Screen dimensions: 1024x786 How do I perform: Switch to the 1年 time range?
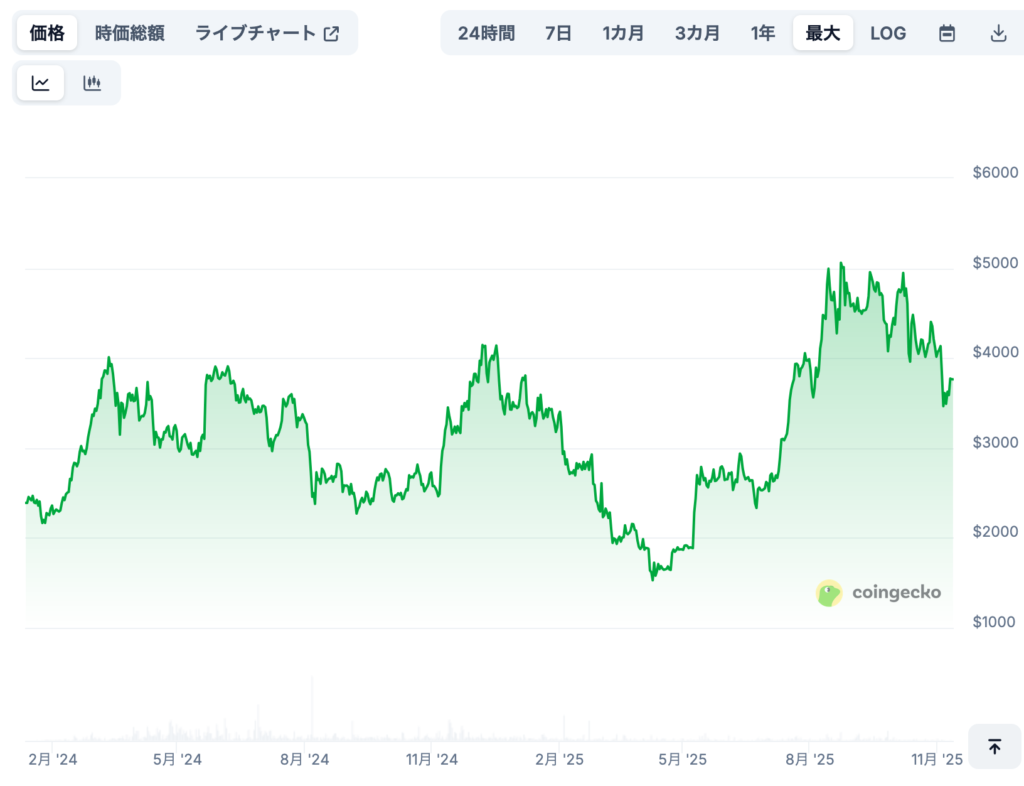(763, 32)
